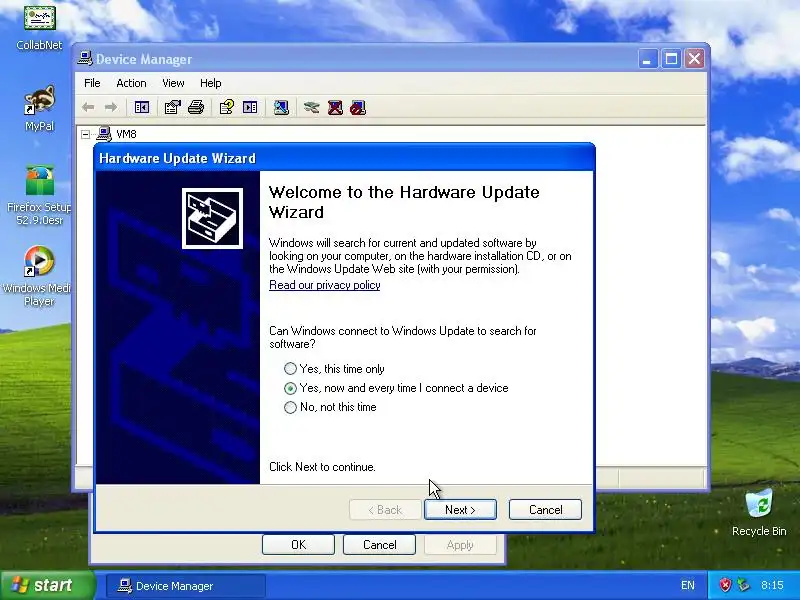The width and height of the screenshot is (800, 600).
Task: Click the Forward arrow in Device Manager toolbar
Action: coord(111,107)
